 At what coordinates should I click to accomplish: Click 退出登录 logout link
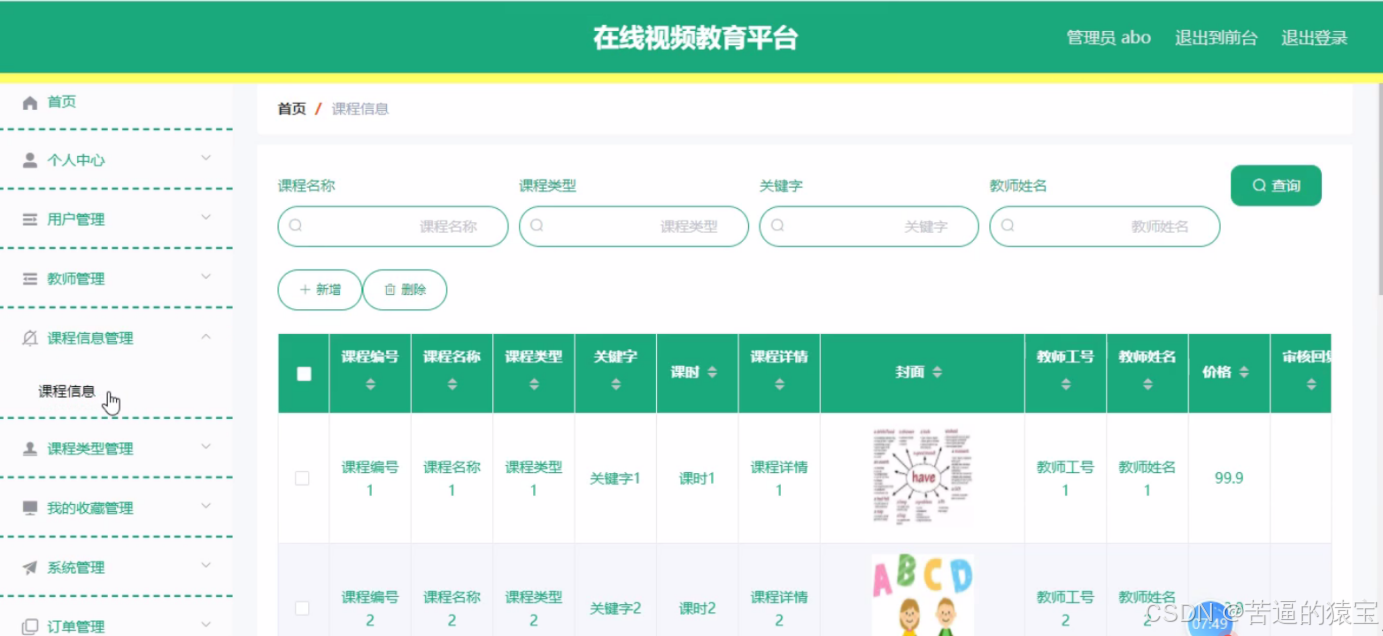click(1315, 38)
